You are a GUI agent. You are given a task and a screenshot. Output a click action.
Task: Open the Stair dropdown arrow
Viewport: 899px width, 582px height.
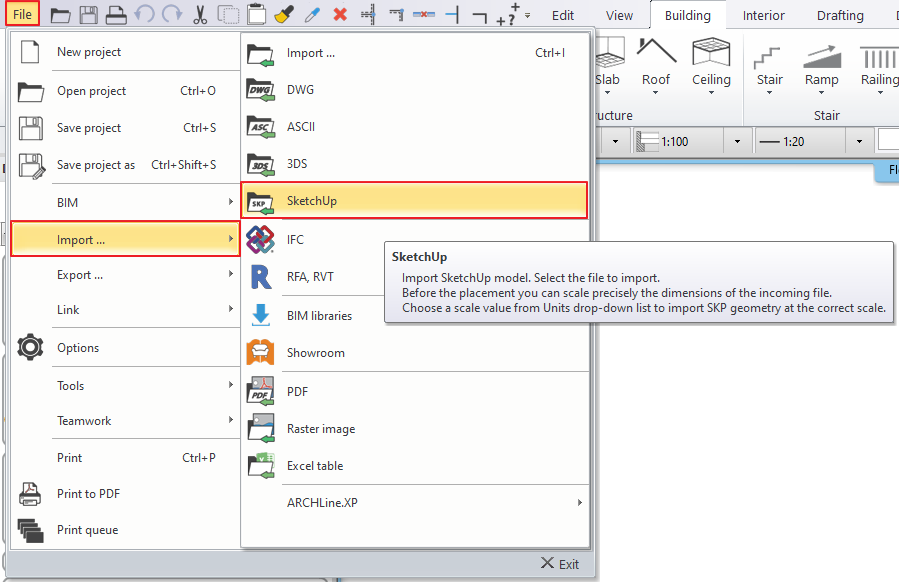(x=769, y=92)
